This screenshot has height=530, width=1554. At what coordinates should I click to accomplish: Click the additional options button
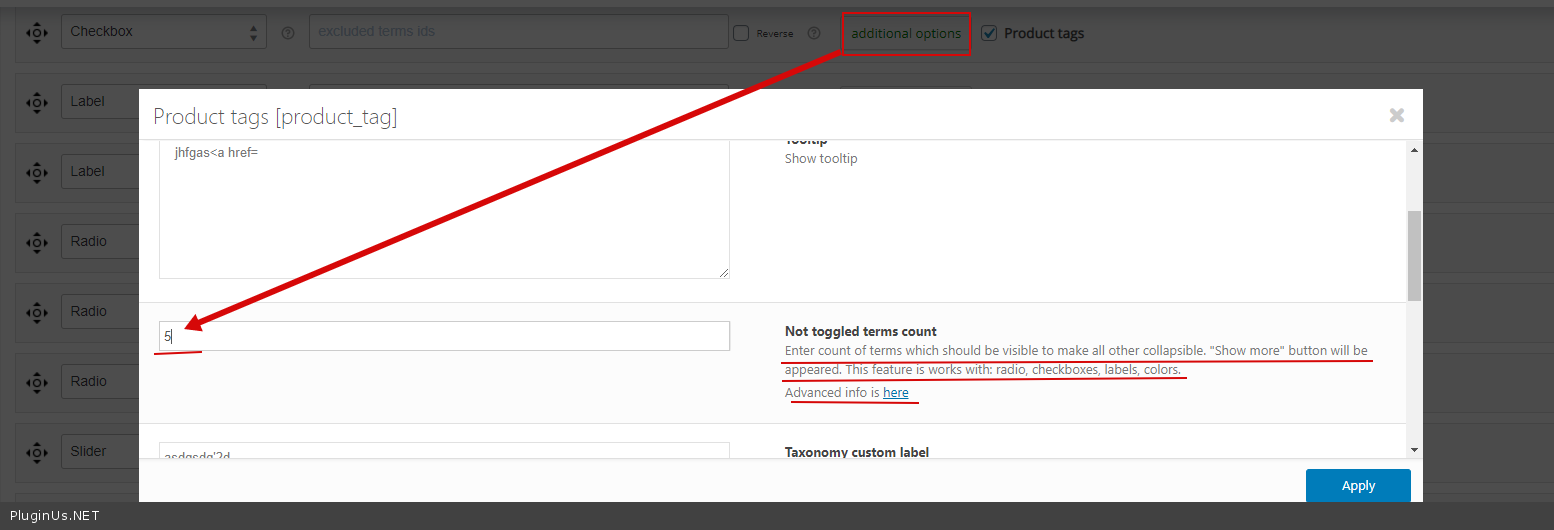pos(906,33)
